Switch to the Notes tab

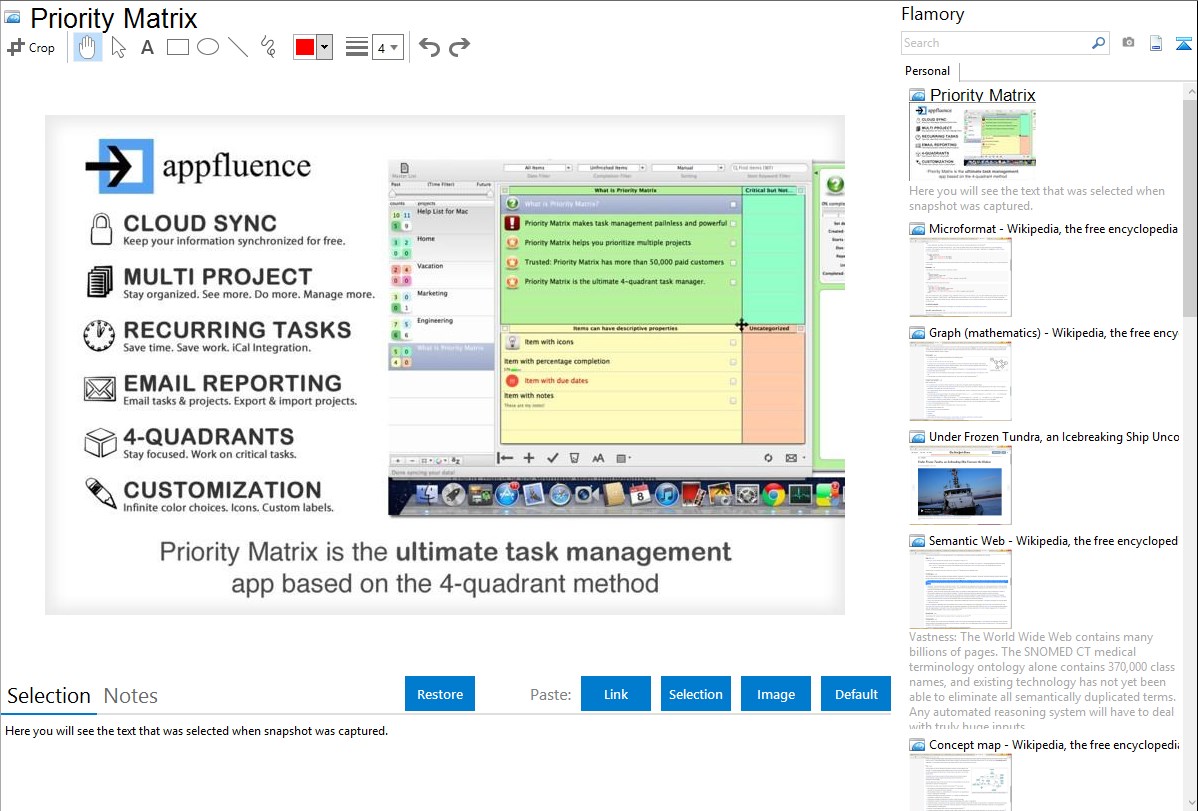[x=131, y=696]
